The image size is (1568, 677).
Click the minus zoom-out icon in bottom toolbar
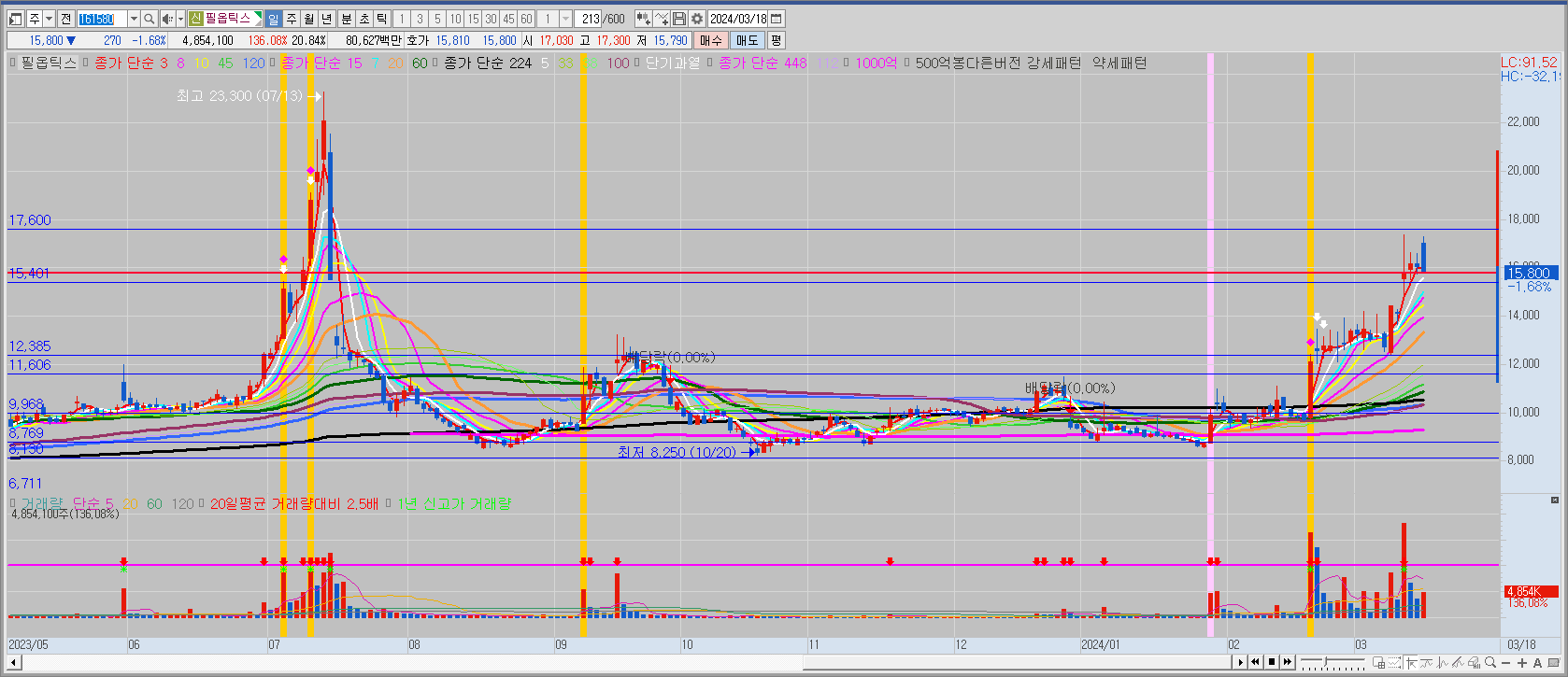tap(1505, 663)
